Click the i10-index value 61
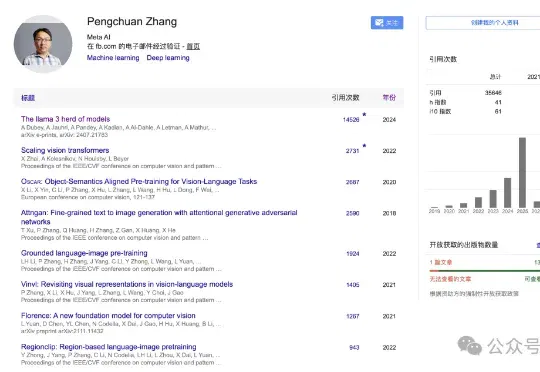 [x=498, y=111]
